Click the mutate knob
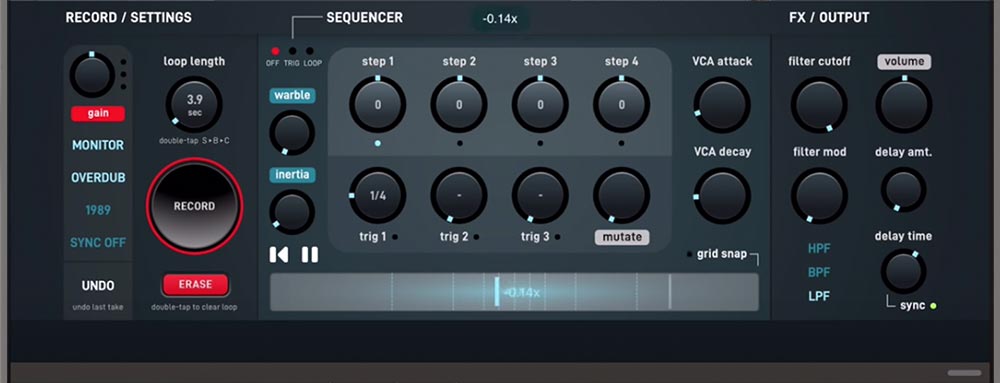Screen dimensions: 1000x383 coord(622,196)
